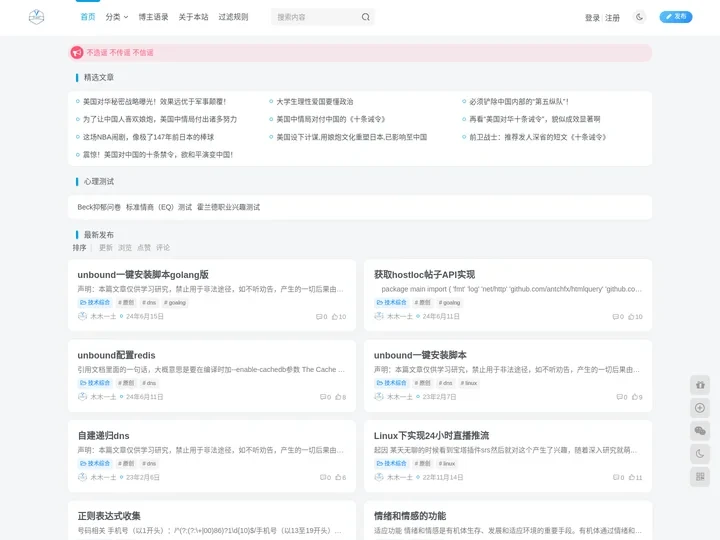Image resolution: width=720 pixels, height=540 pixels.
Task: Open the 标准情商(EQ)测试 link
Action: 159,207
